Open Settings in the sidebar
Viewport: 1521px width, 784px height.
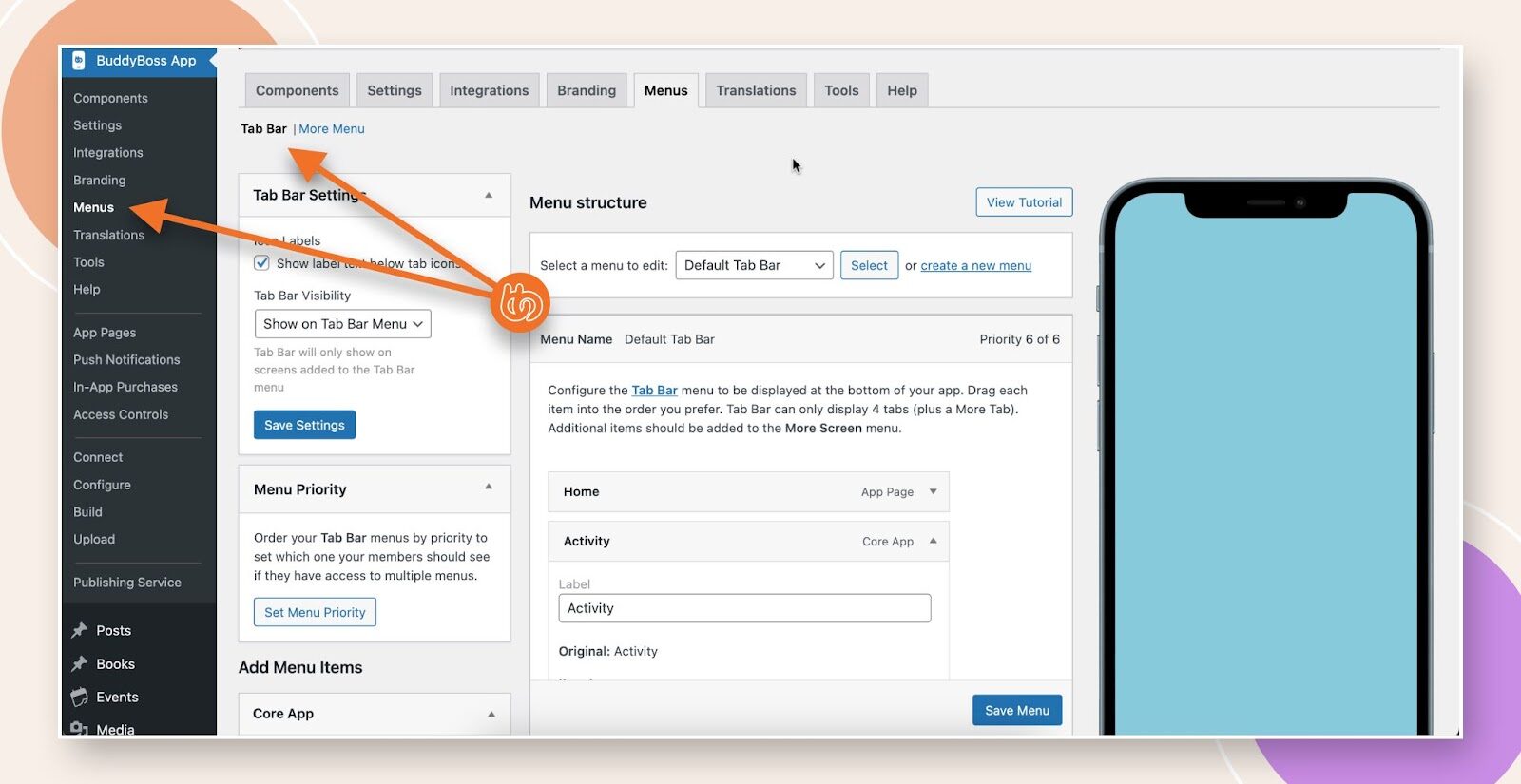(97, 125)
